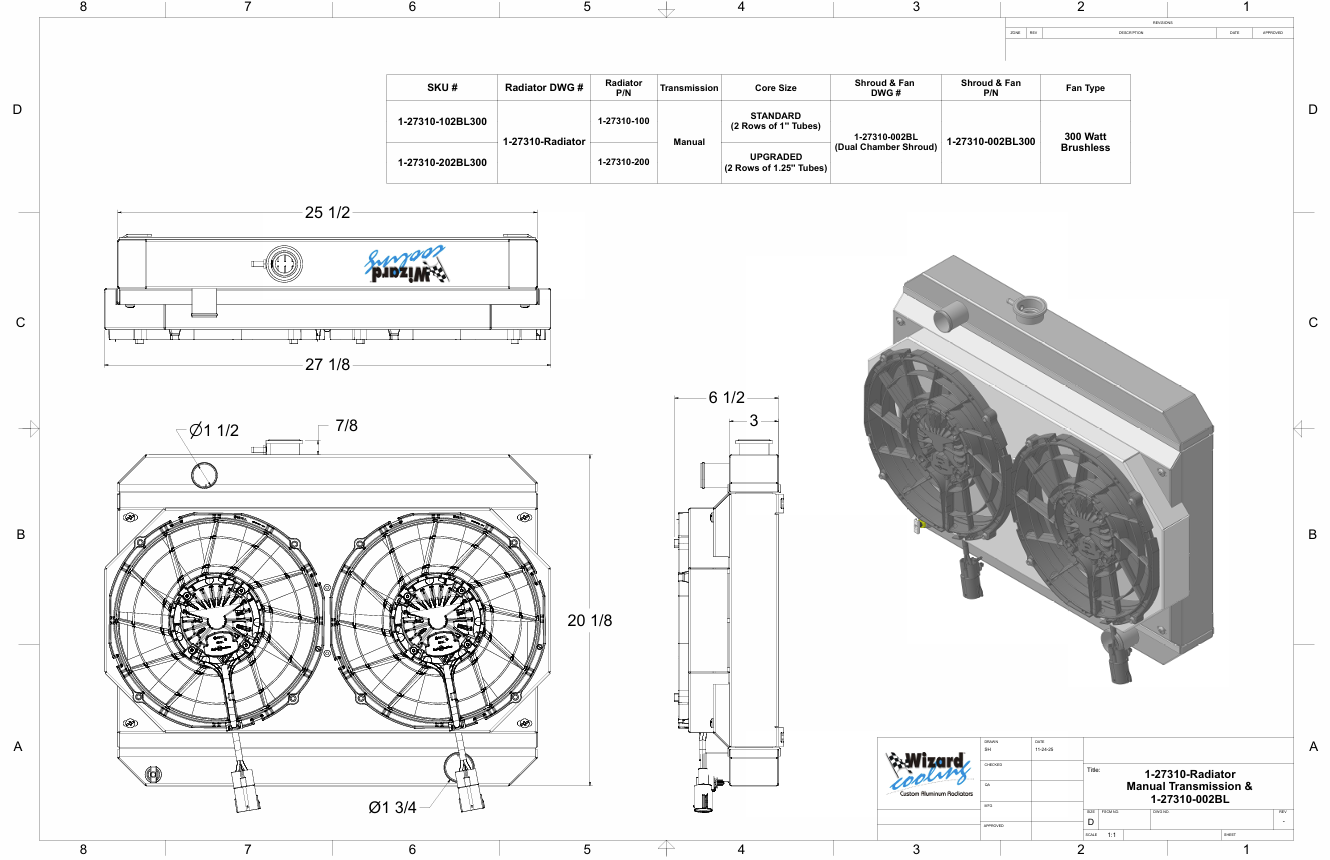Select the 27 1/8 overall width dimension
This screenshot has width=1330, height=860.
327,365
